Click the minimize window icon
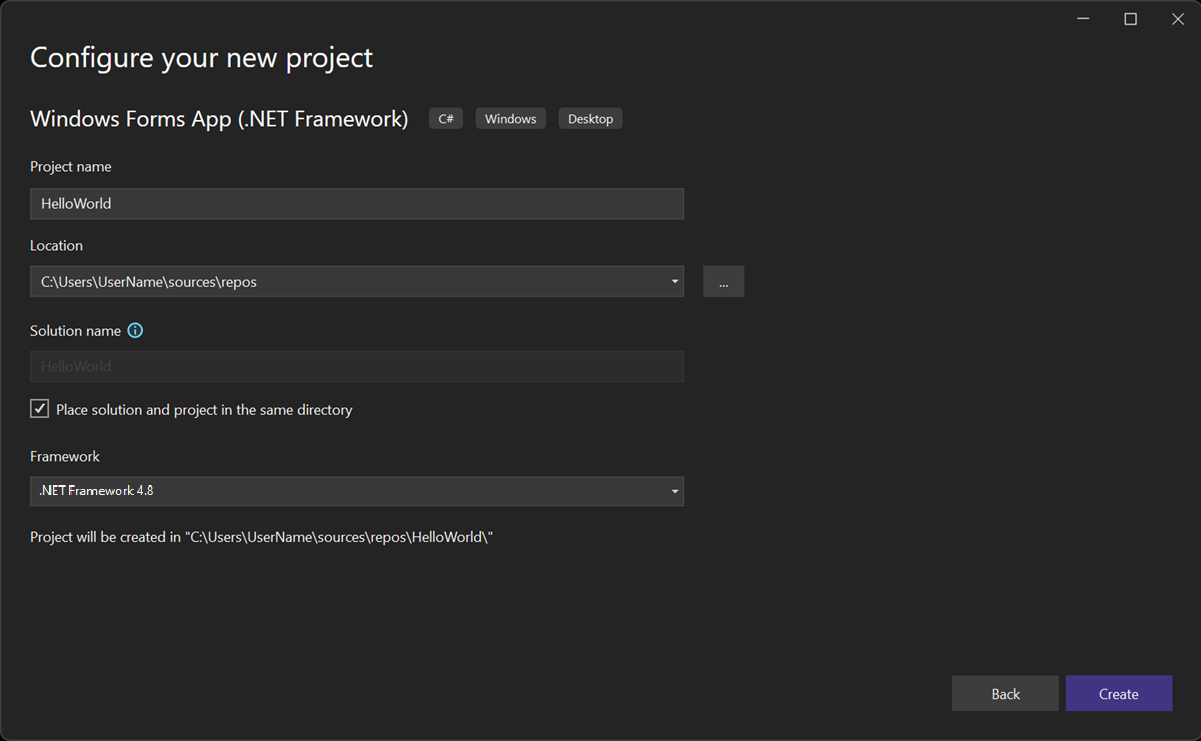This screenshot has height=741, width=1201. 1083,18
